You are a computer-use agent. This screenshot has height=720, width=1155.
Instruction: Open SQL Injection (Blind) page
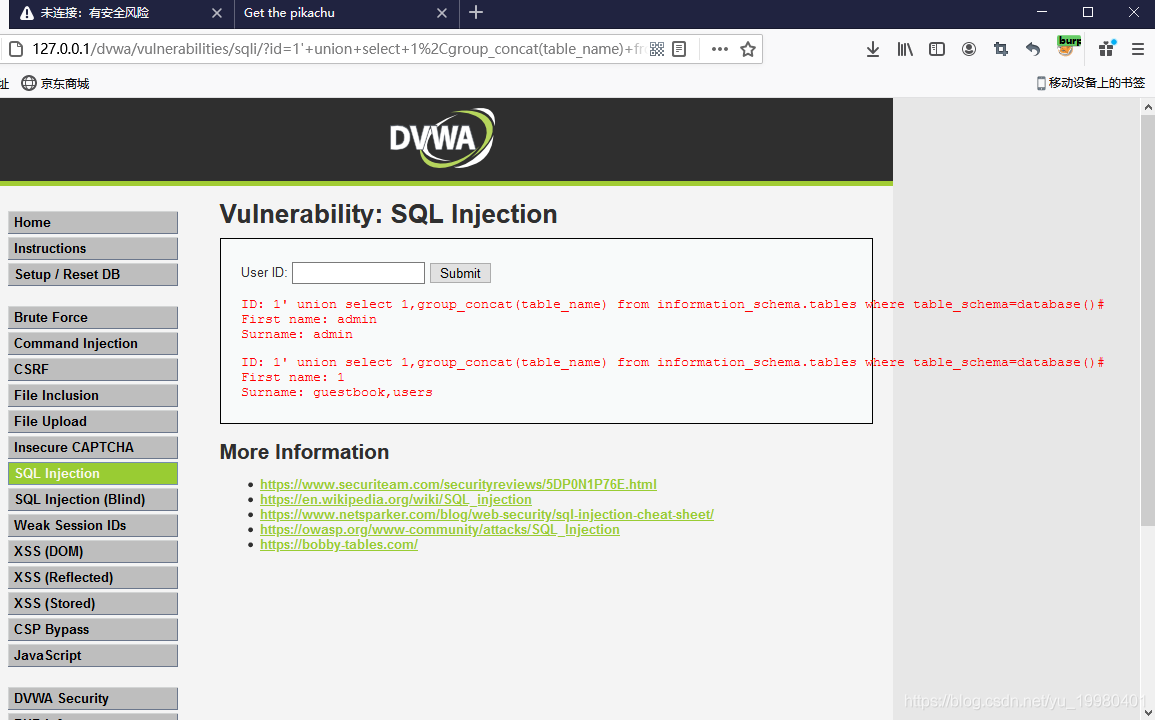93,500
